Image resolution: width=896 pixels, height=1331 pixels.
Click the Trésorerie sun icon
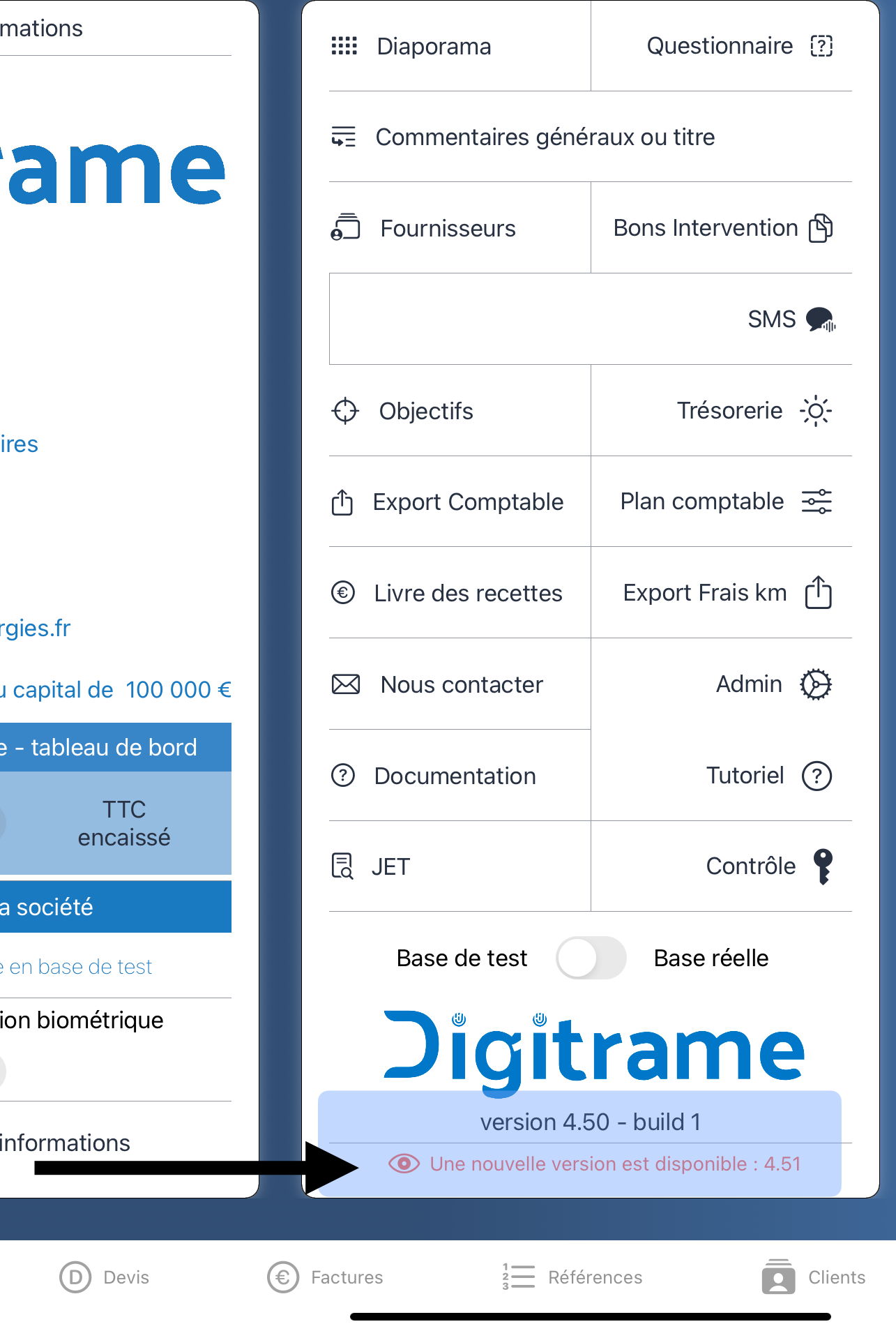816,411
